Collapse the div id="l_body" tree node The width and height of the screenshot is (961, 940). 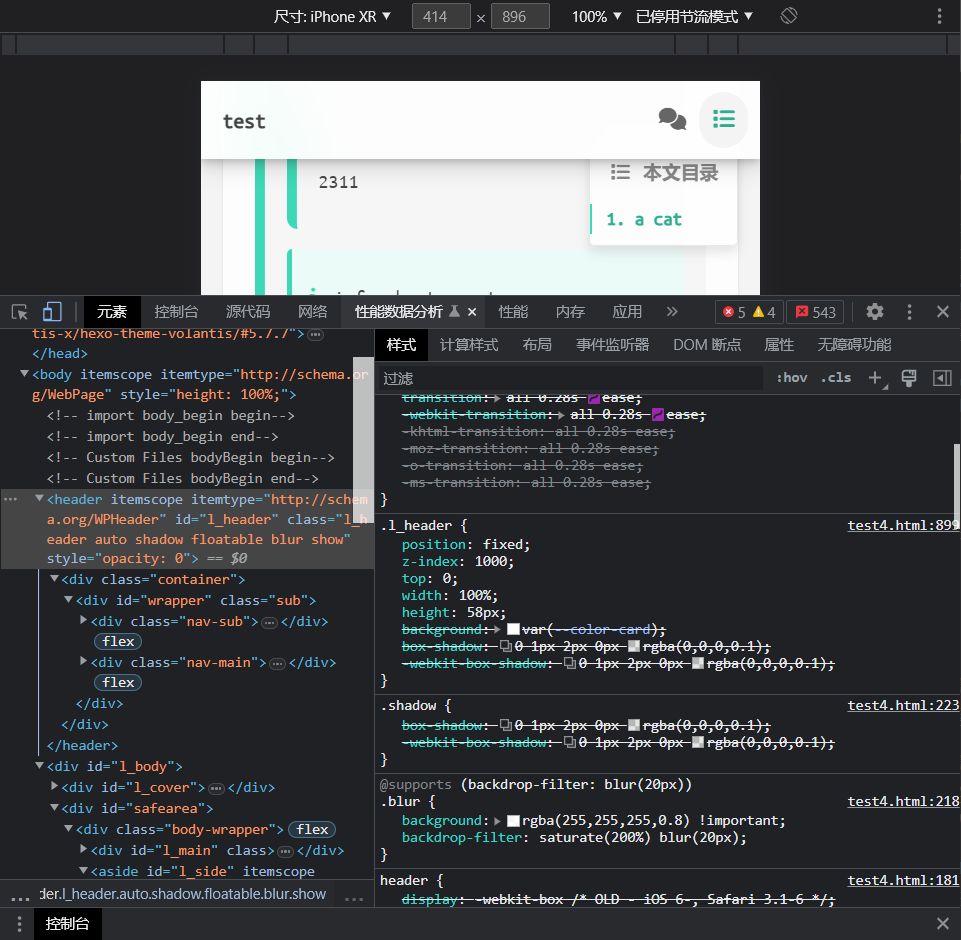click(39, 767)
